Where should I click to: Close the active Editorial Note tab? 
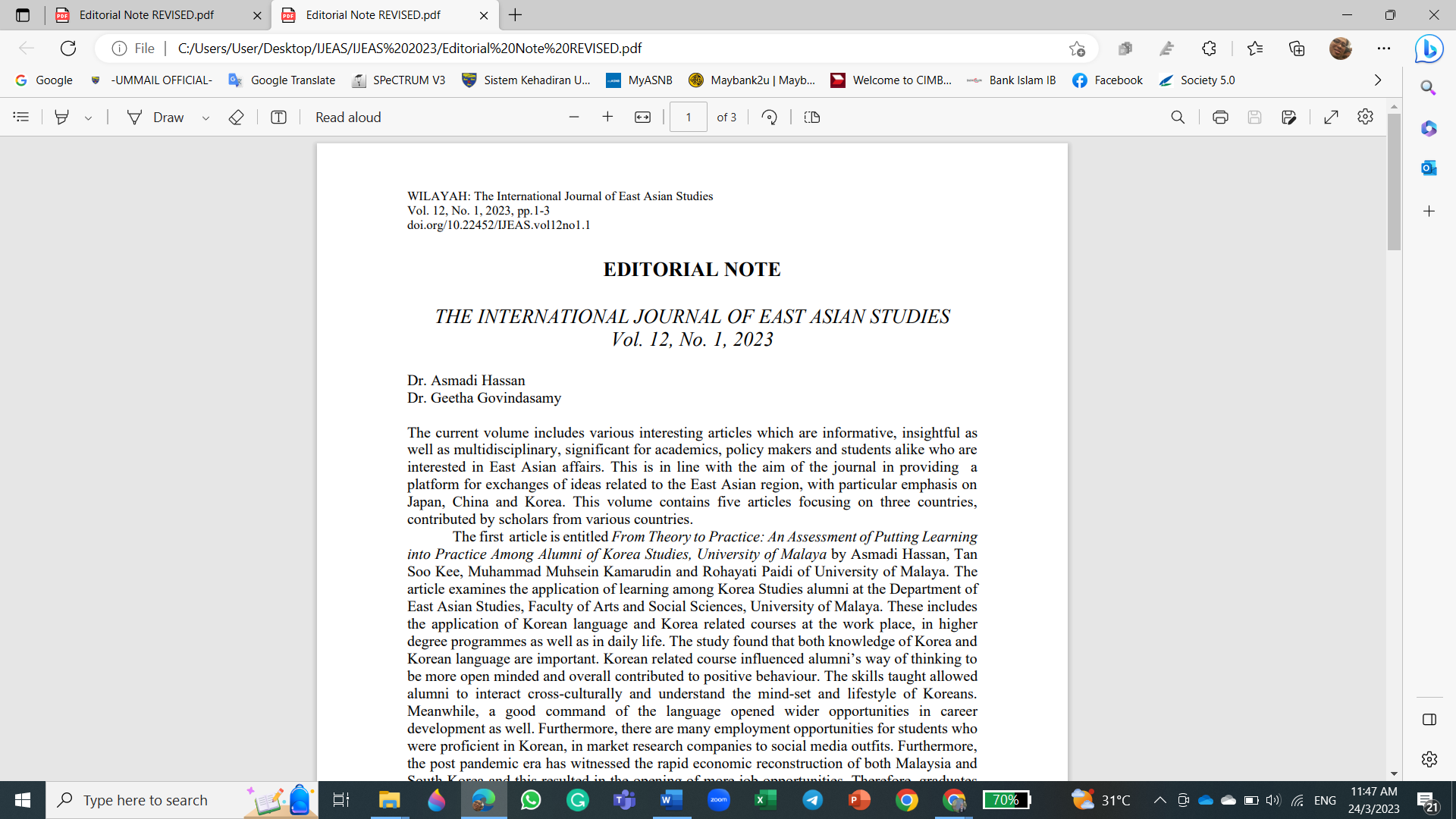484,15
